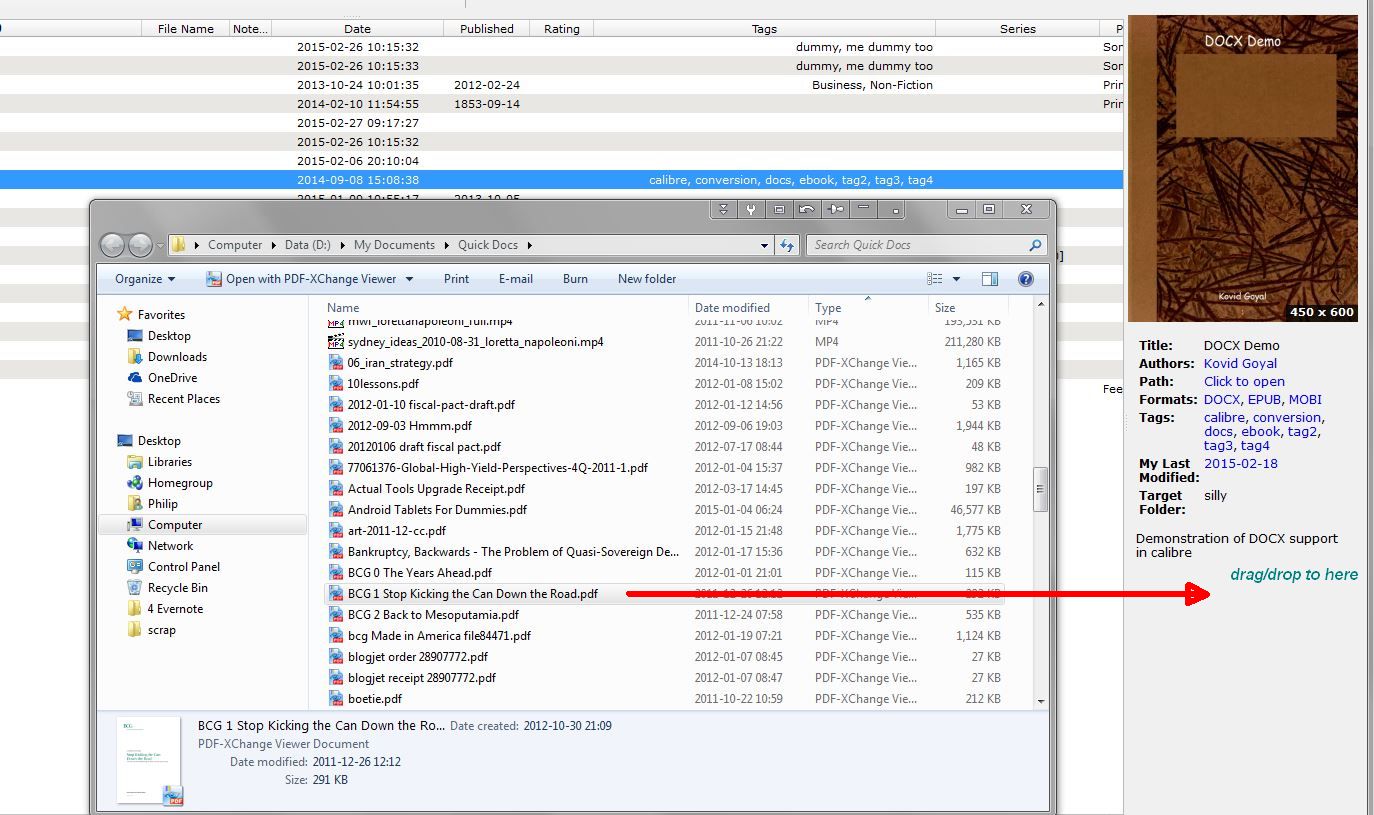1374x815 pixels.
Task: Click the Explorer file list scrollbar thumb
Action: click(1040, 490)
